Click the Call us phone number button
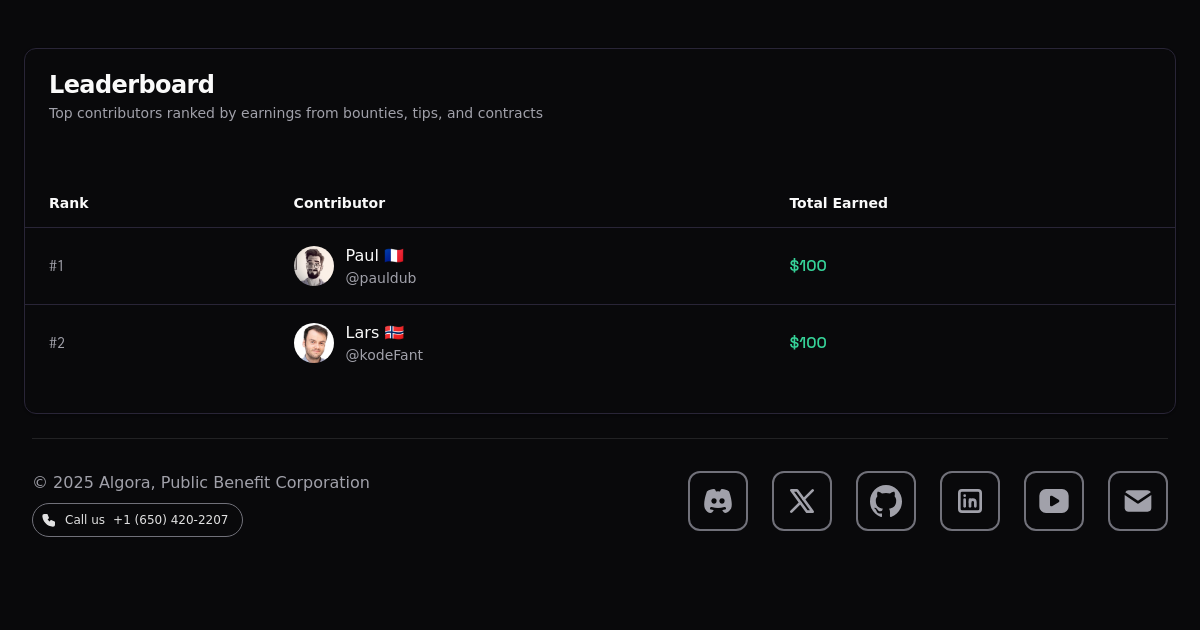The image size is (1200, 630). pyautogui.click(x=137, y=519)
